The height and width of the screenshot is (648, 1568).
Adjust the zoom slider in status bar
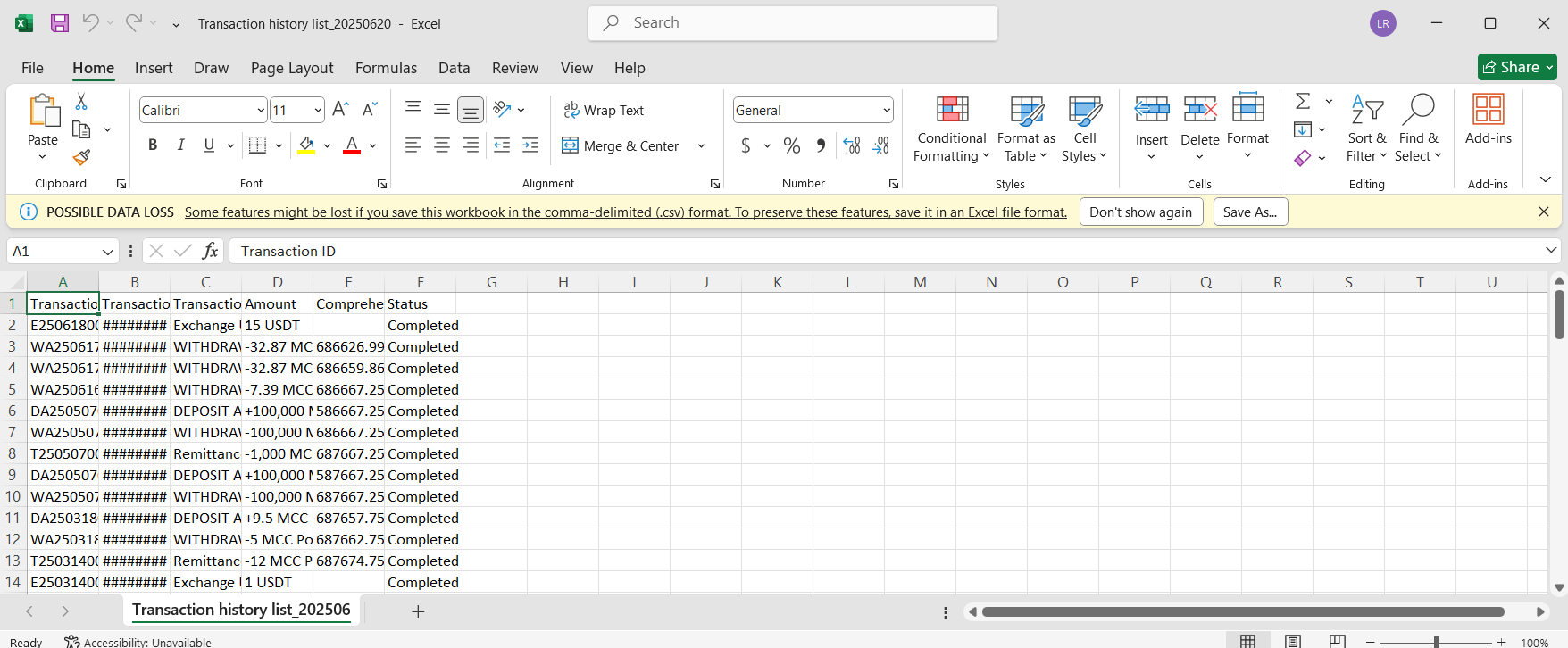point(1436,642)
